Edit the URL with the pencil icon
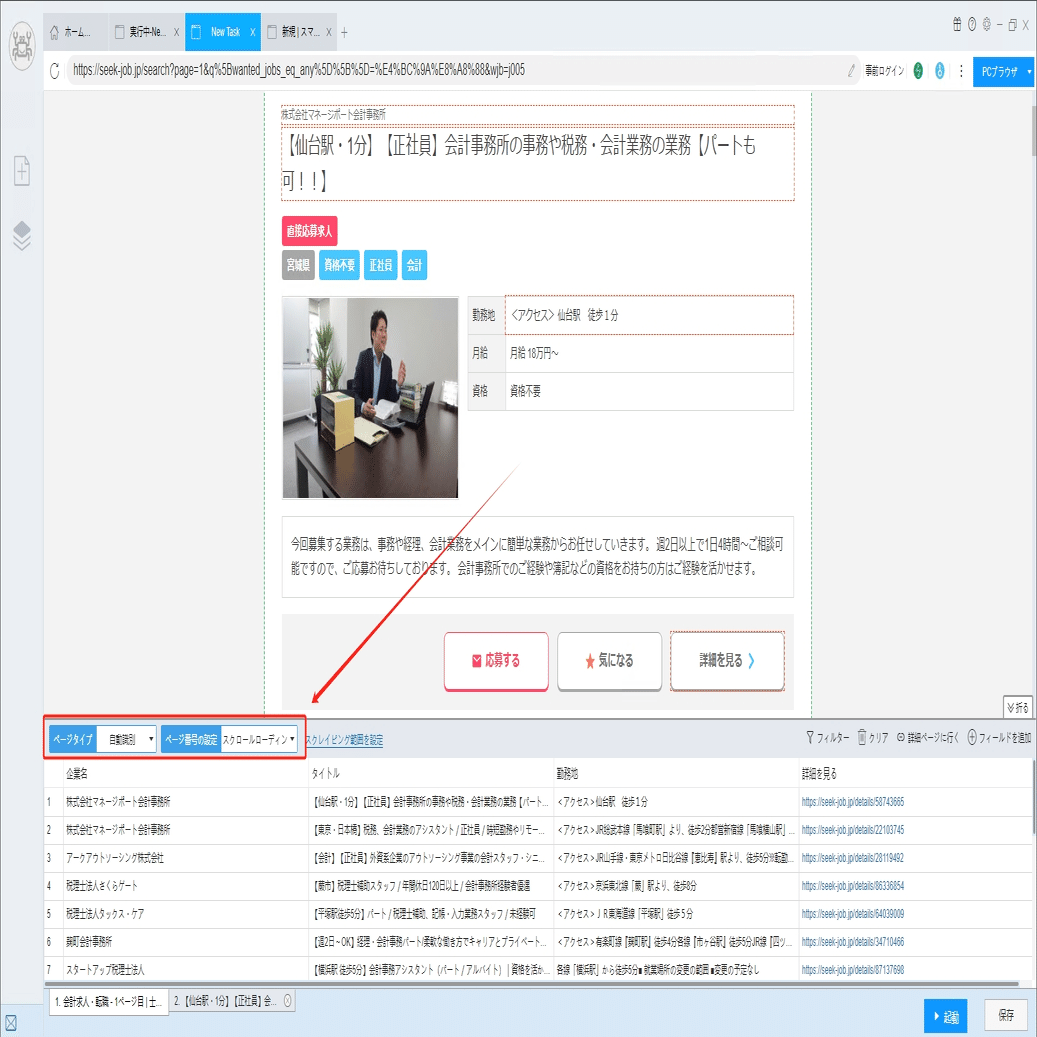The width and height of the screenshot is (1037, 1037). 851,70
